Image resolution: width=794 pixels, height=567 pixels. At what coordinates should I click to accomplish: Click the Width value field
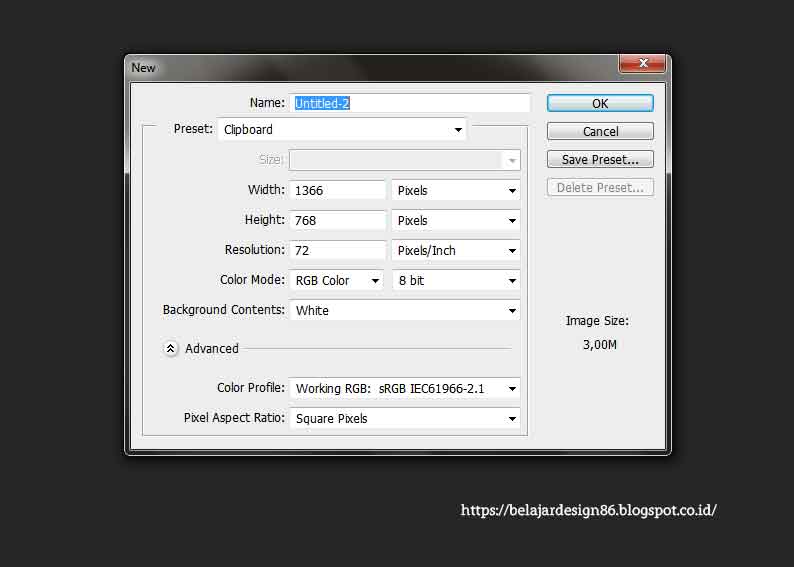(337, 190)
